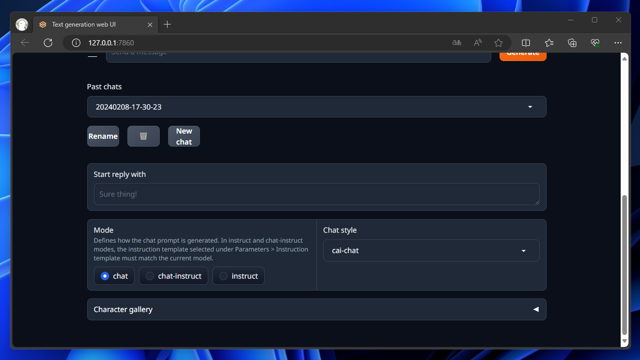The width and height of the screenshot is (640, 360).
Task: Start a New chat
Action: point(184,136)
